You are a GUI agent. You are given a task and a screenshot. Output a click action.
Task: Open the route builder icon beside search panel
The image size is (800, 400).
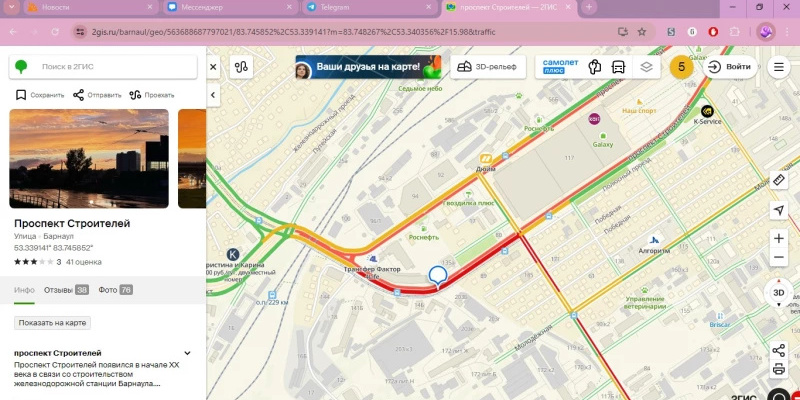(241, 67)
